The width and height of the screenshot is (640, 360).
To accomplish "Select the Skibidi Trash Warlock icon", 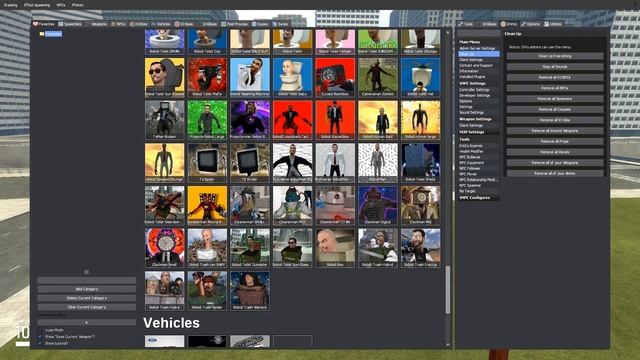I will 250,291.
